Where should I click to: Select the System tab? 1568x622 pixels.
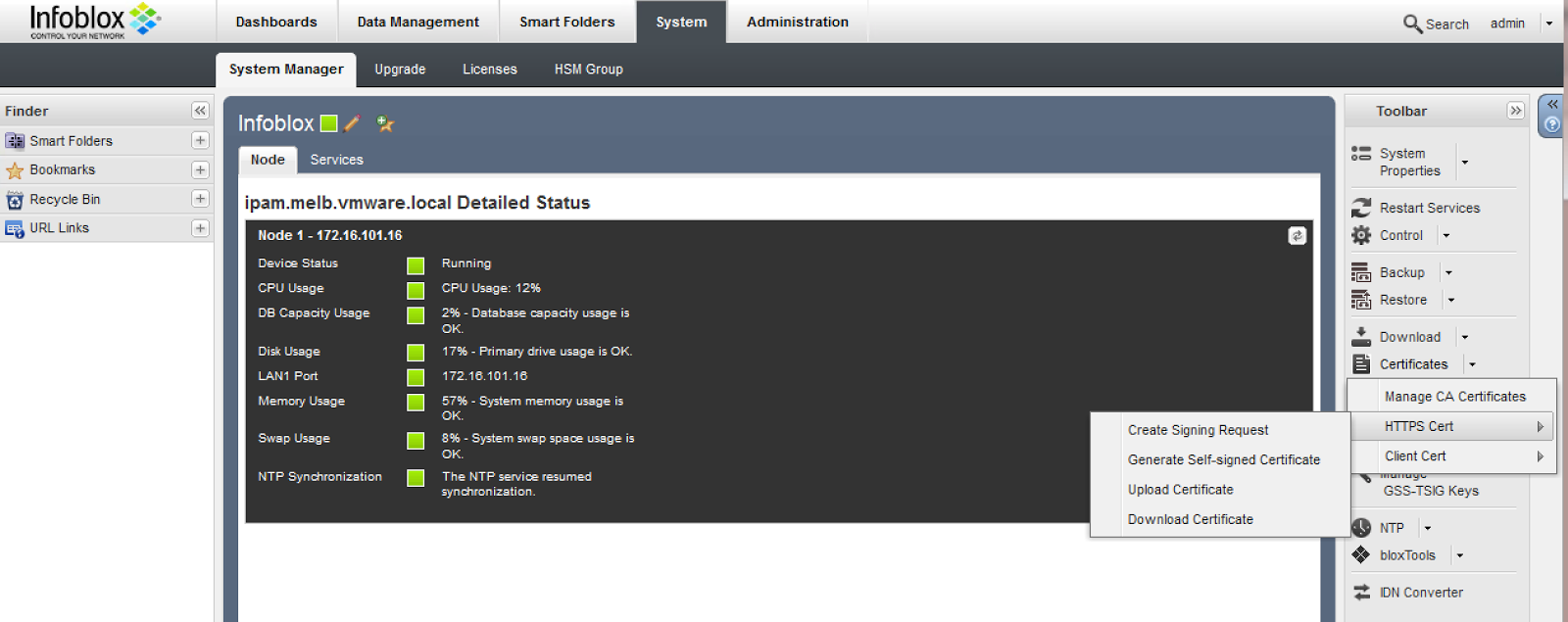[x=681, y=22]
